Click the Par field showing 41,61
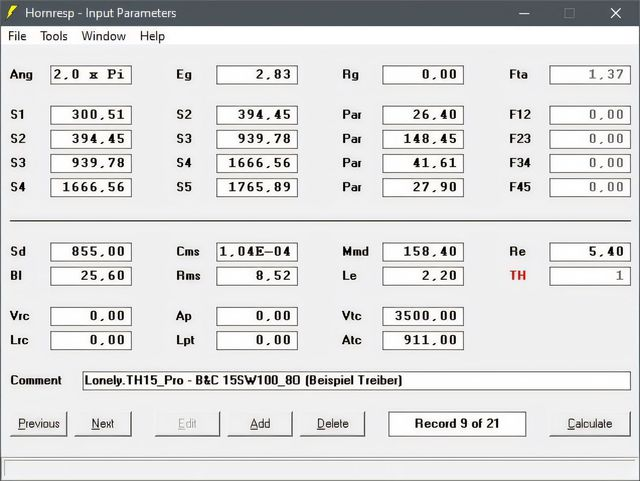Viewport: 640px width, 481px height. 423,163
